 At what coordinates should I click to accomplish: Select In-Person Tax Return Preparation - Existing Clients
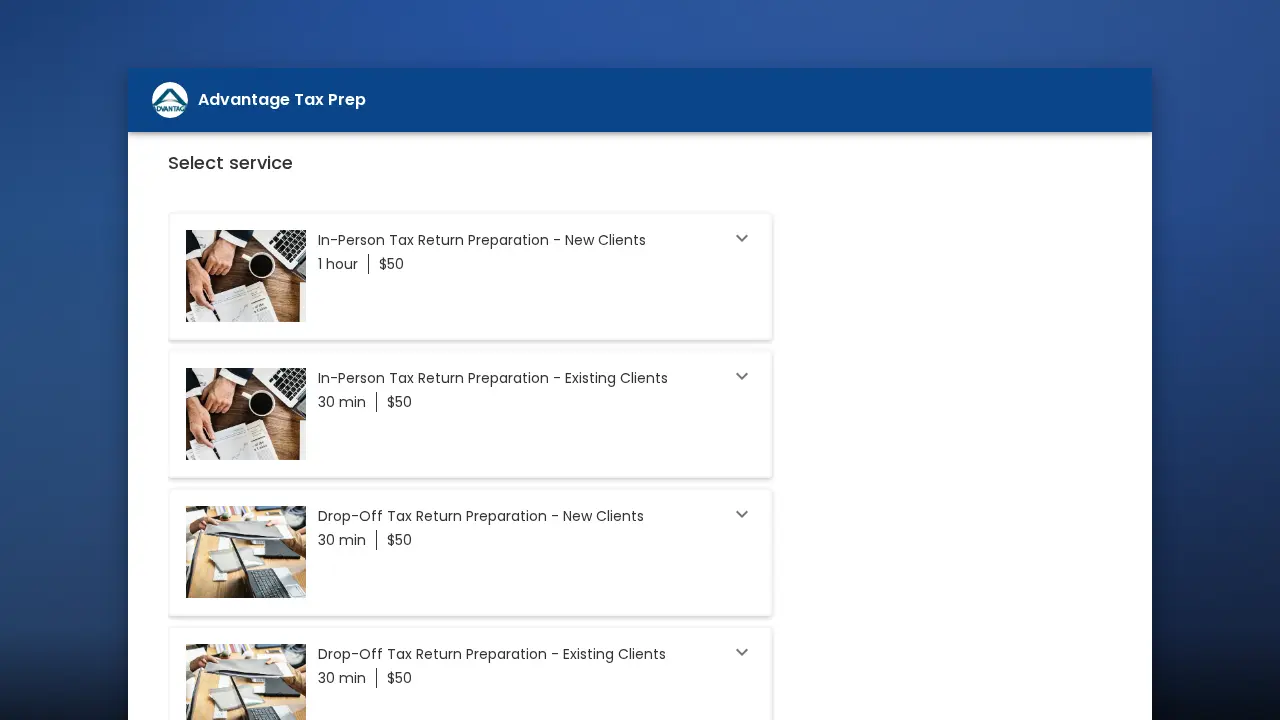(493, 378)
